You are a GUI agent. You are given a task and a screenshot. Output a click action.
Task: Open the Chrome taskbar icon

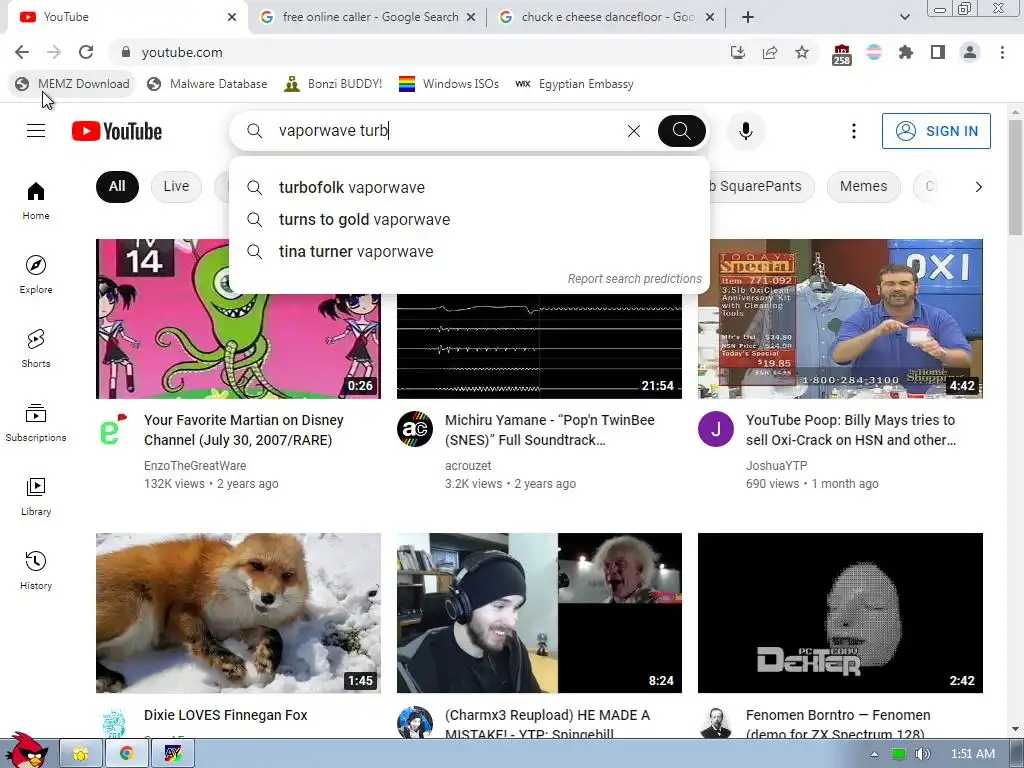click(x=126, y=754)
